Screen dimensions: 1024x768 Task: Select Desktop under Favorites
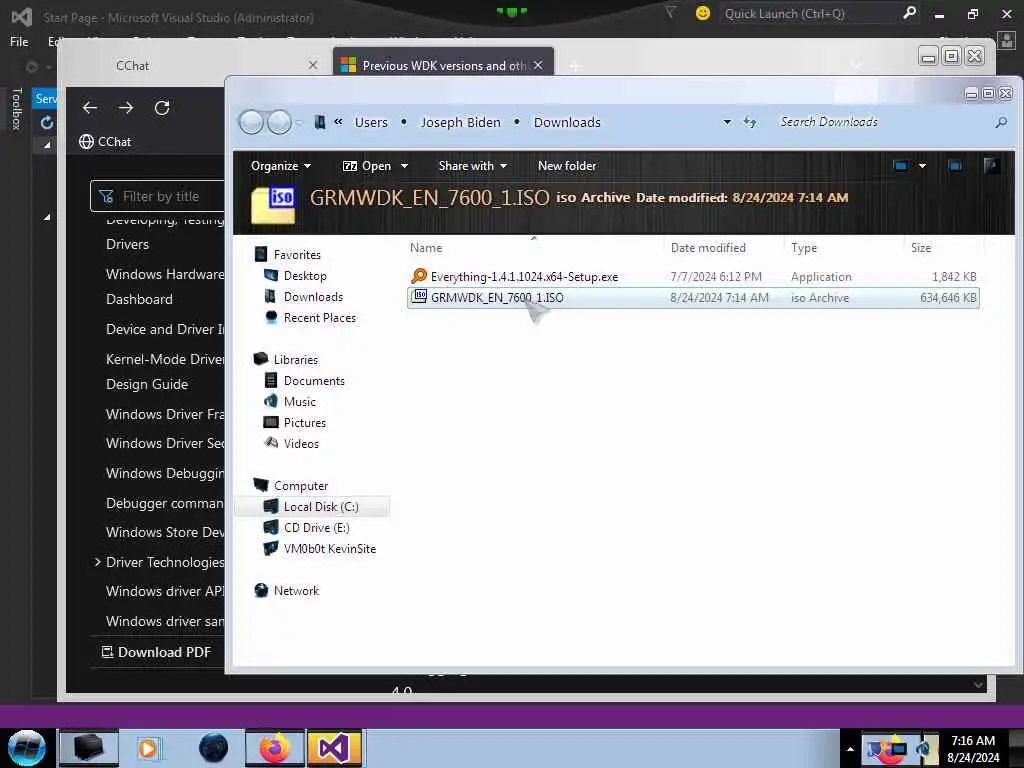305,276
